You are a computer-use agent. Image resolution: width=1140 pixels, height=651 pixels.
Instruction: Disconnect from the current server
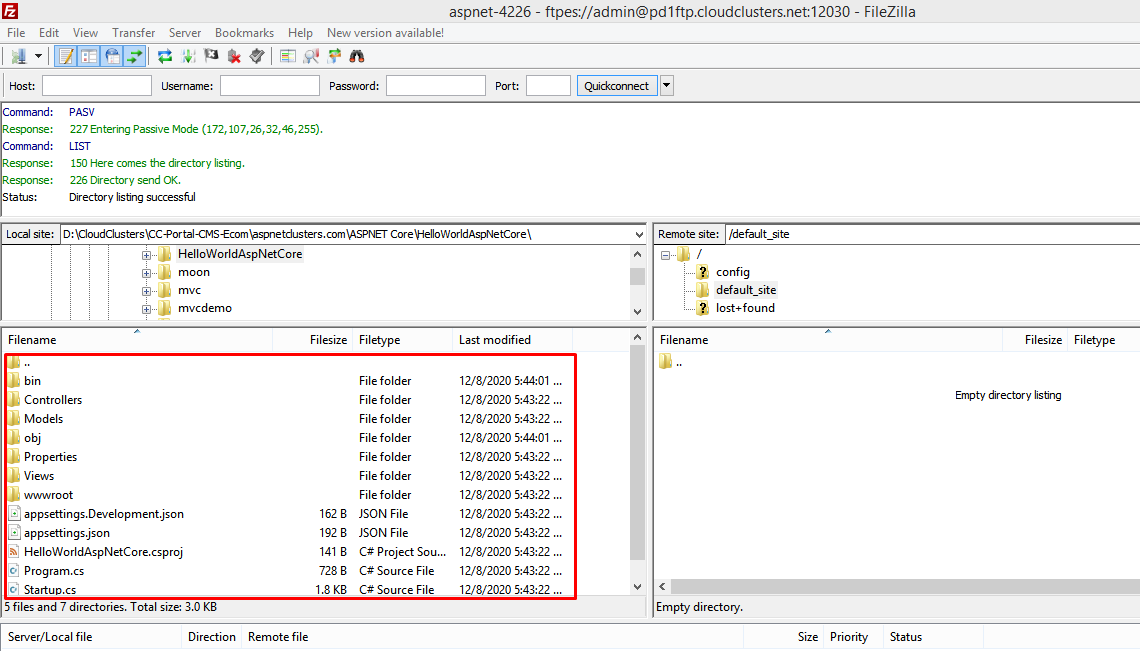[x=234, y=56]
